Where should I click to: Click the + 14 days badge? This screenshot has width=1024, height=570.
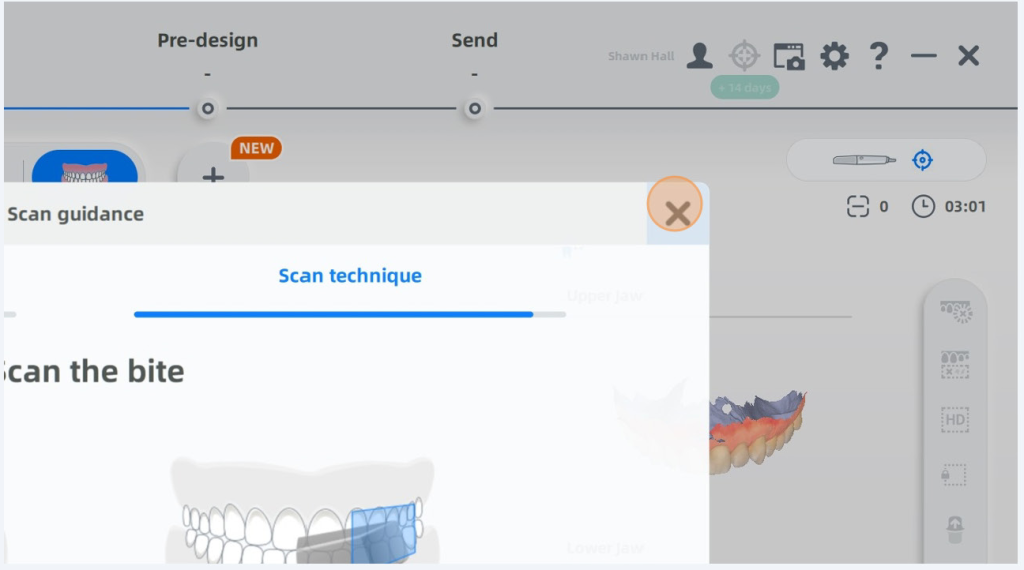click(745, 88)
